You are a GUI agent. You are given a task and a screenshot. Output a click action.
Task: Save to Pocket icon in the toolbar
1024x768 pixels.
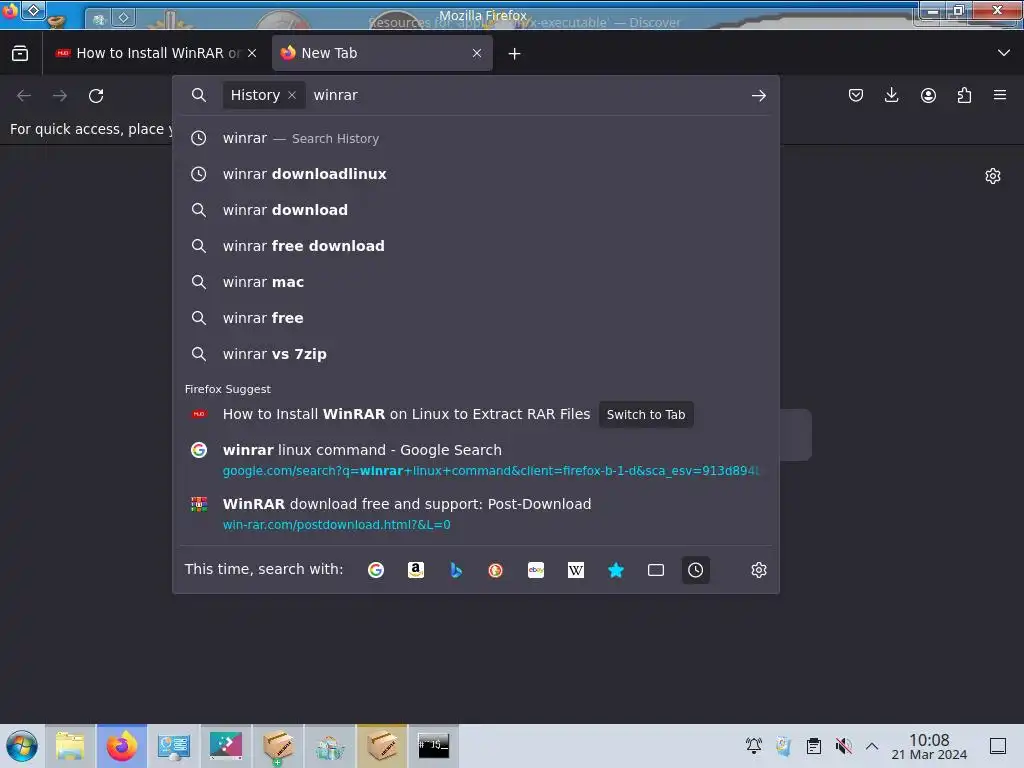856,95
